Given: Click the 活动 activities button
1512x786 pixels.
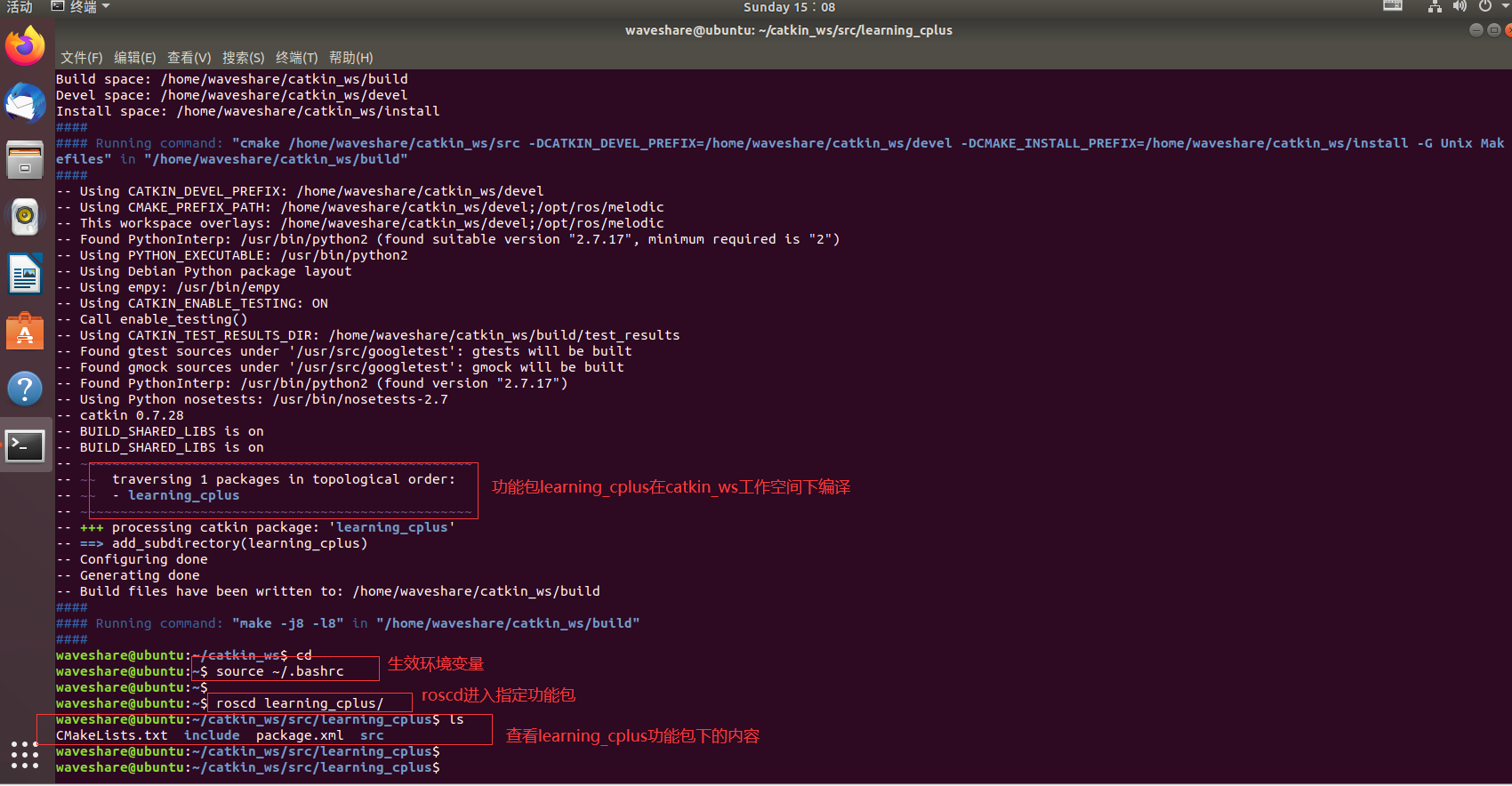Looking at the screenshot, I should (20, 7).
